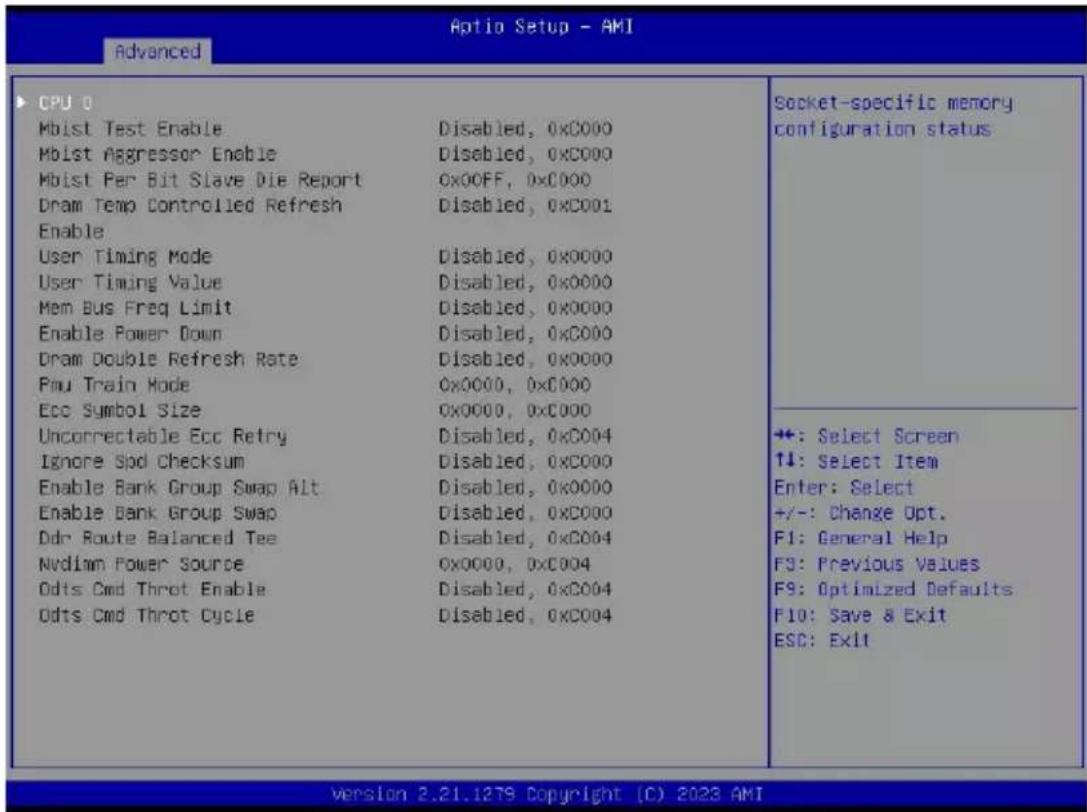This screenshot has height=812, width=1087.
Task: Click the Aptio Setup - AMI title
Action: pos(541,26)
